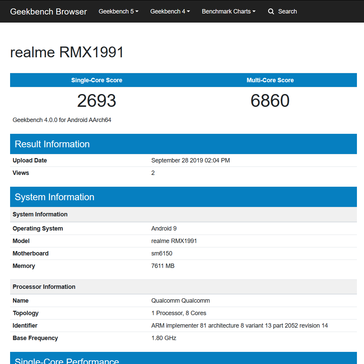Click the blue System Information section header
Viewport: 364px width, 364px height.
(183, 197)
